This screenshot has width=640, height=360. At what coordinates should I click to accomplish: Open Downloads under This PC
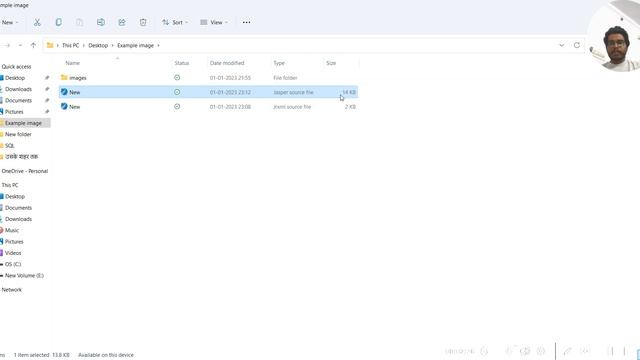(18, 219)
